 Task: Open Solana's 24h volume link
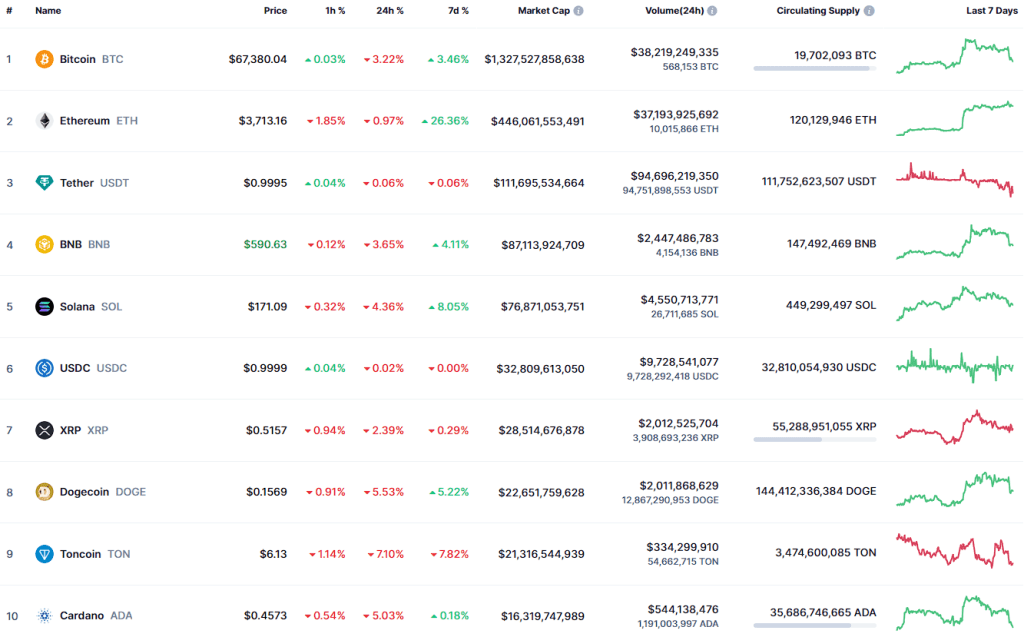pos(678,299)
